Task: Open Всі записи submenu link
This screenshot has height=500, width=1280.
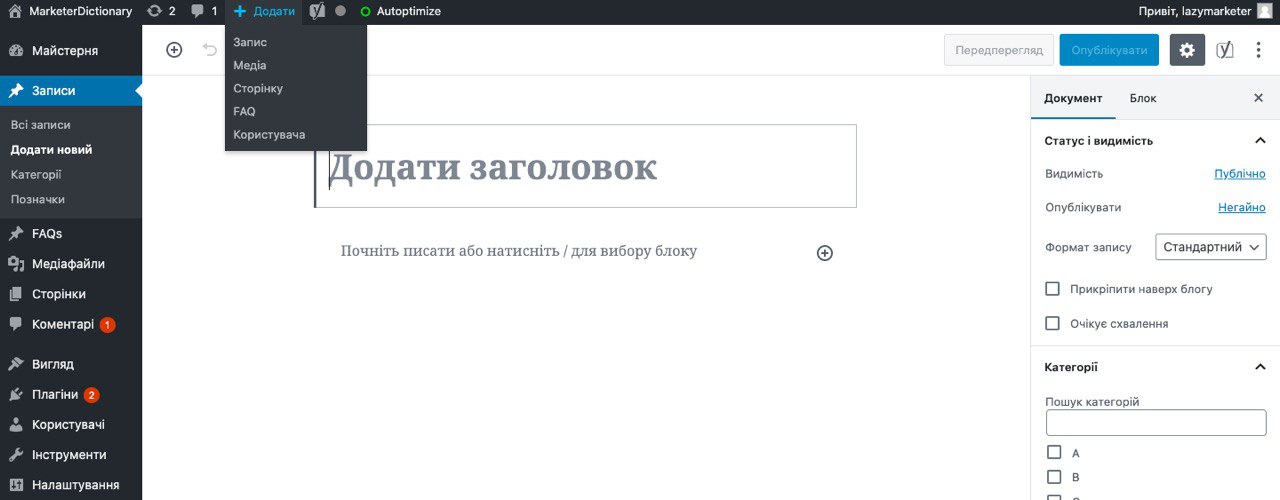Action: click(41, 125)
